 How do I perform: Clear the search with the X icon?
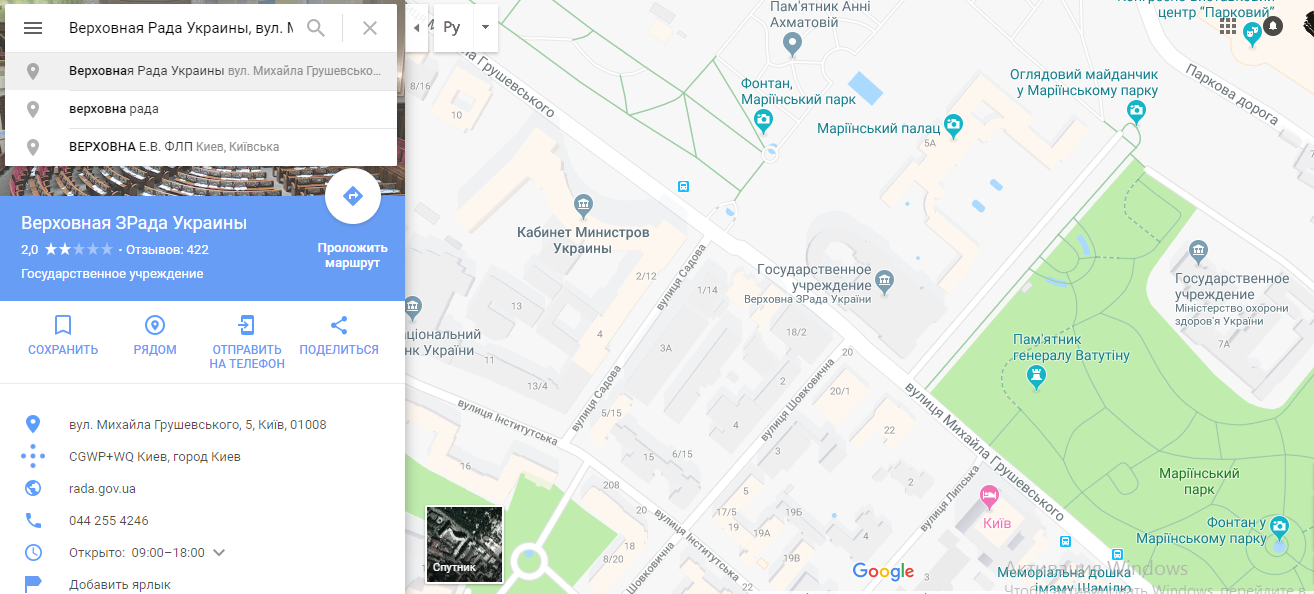pyautogui.click(x=370, y=28)
